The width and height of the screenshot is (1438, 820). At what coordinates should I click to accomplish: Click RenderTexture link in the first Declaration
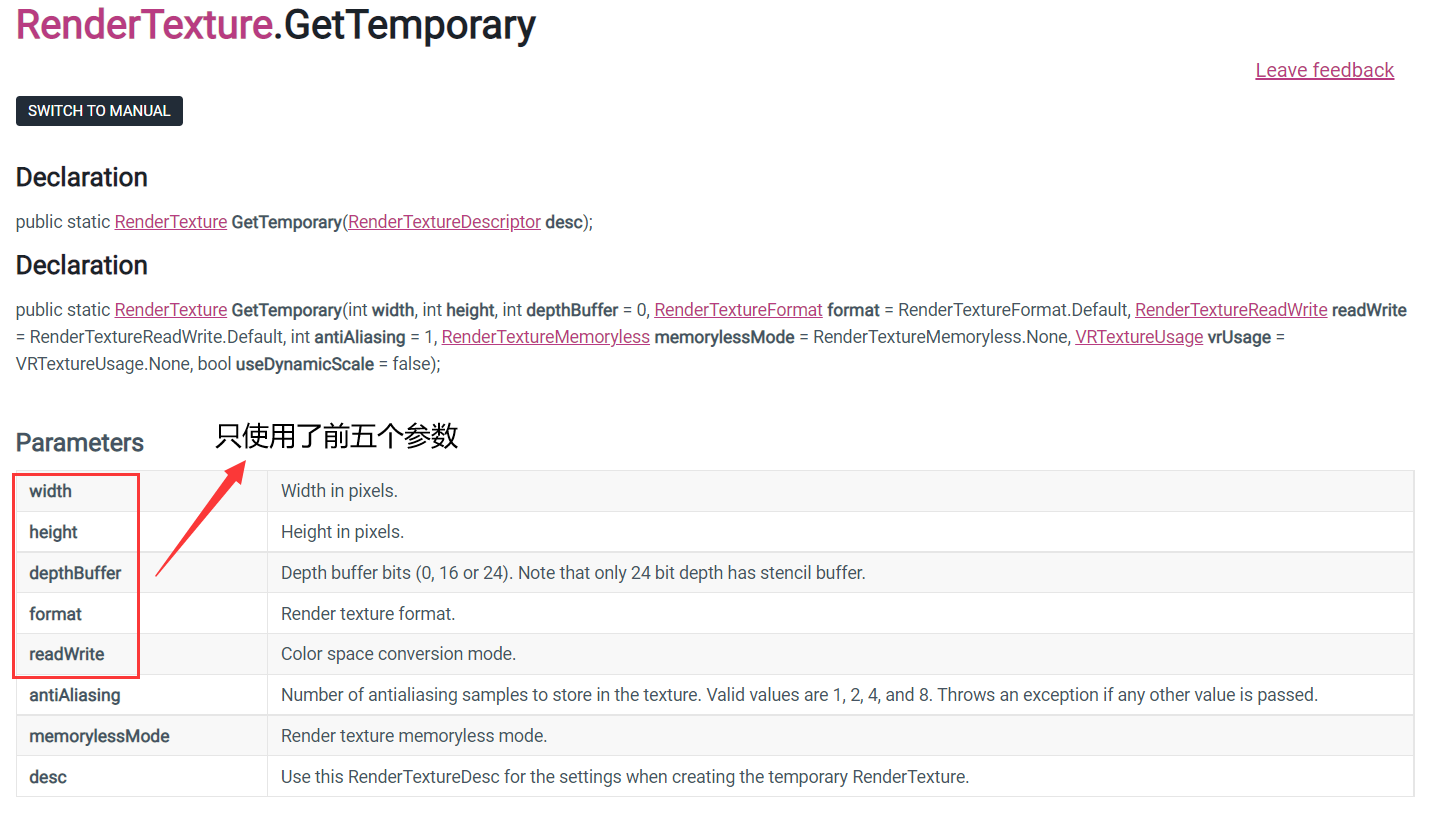[170, 221]
